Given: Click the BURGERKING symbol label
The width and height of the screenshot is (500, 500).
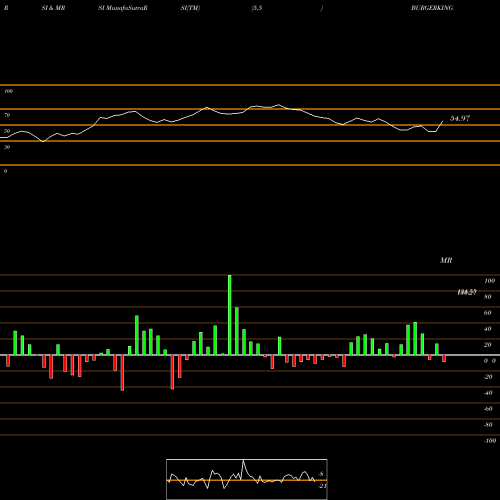Looking at the screenshot, I should pos(432,8).
